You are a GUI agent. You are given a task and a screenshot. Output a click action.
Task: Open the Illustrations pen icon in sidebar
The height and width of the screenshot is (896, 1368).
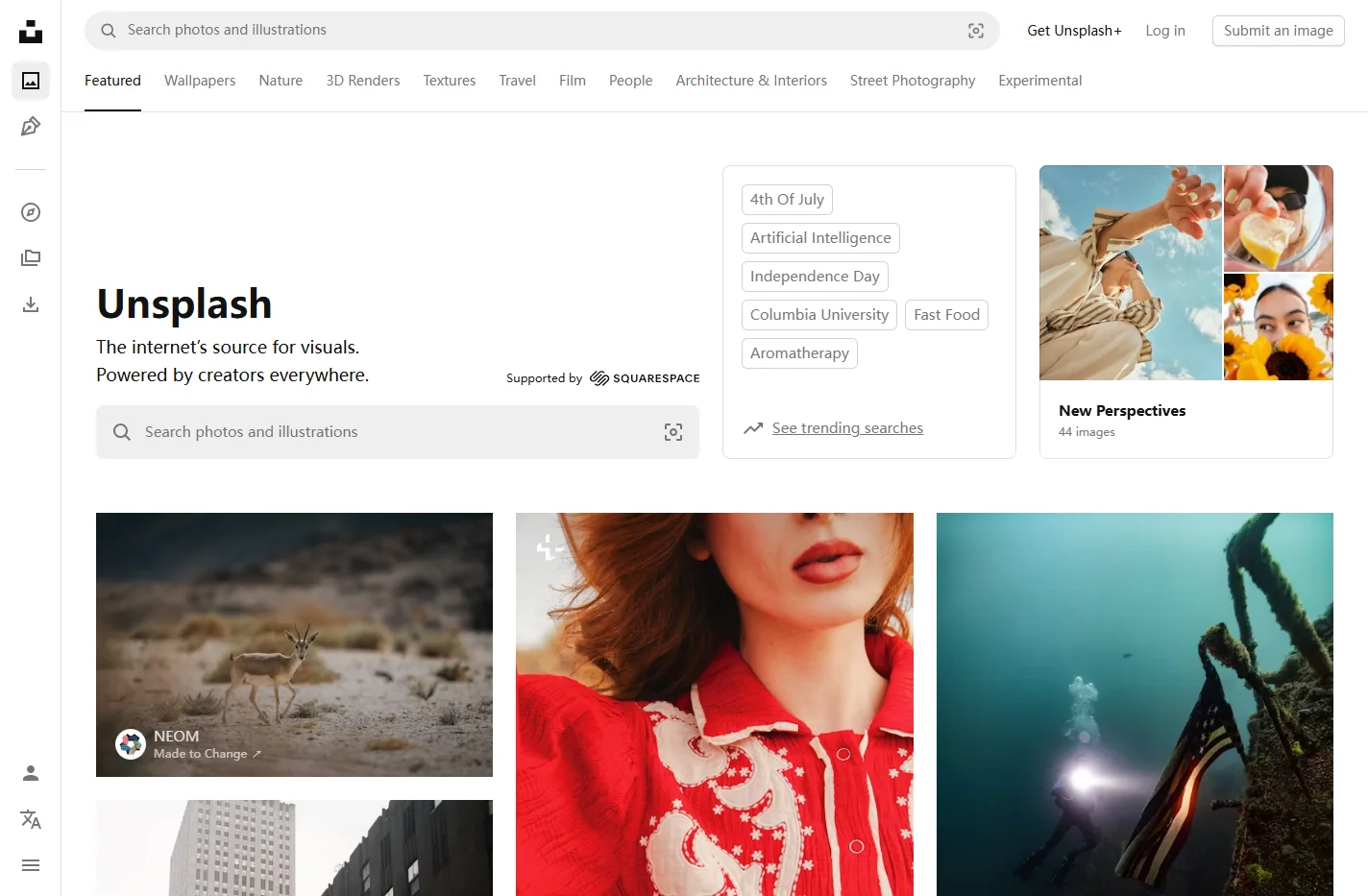click(31, 127)
